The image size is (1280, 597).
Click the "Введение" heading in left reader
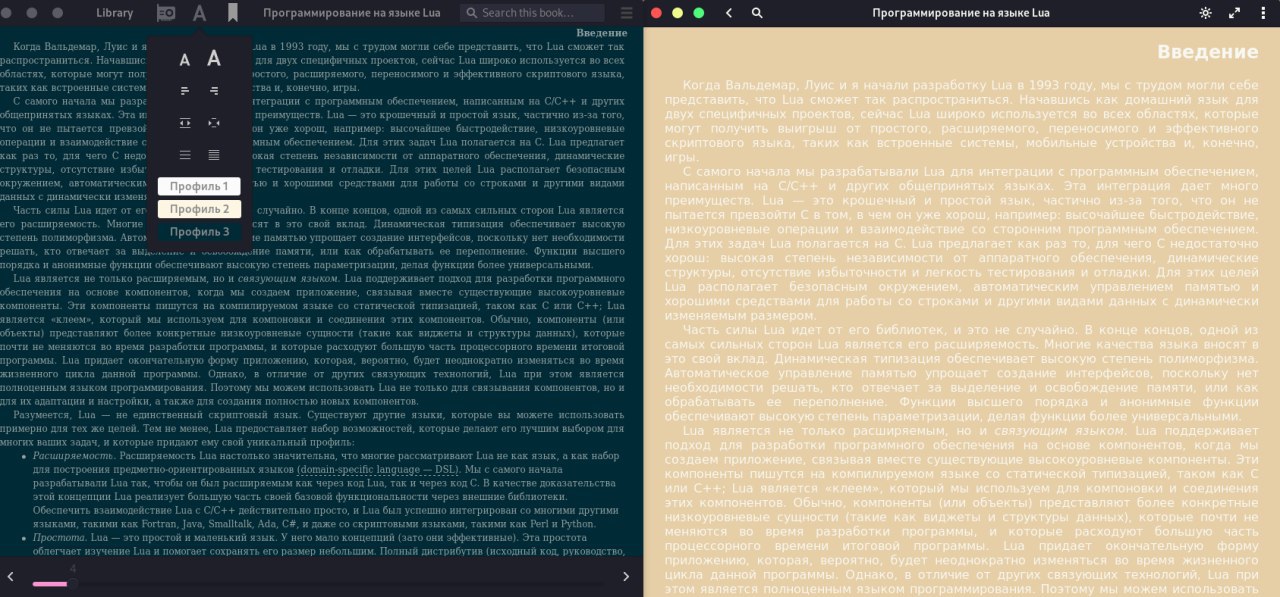[602, 33]
